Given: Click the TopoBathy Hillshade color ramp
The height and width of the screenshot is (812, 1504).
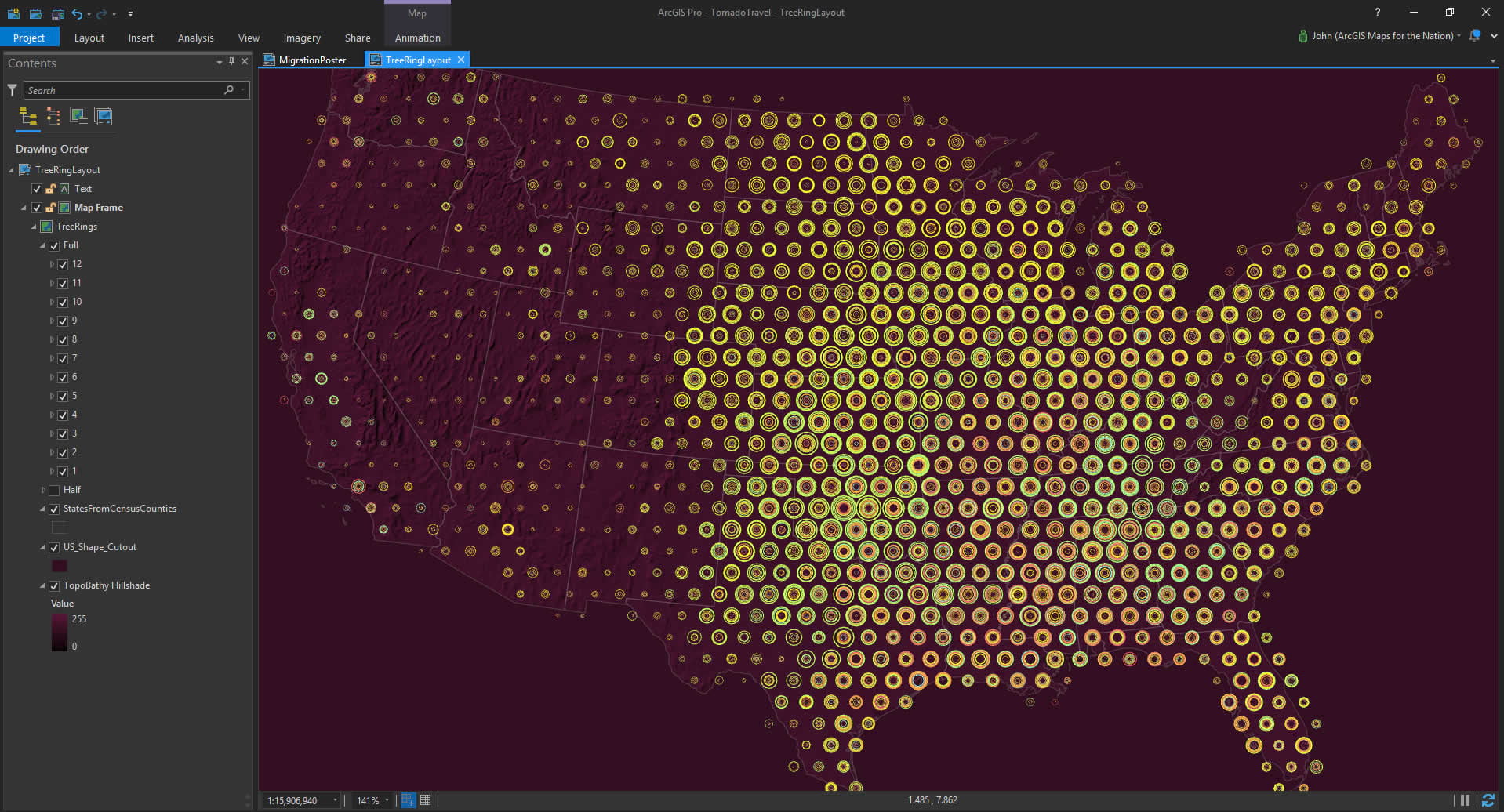Looking at the screenshot, I should 60,633.
